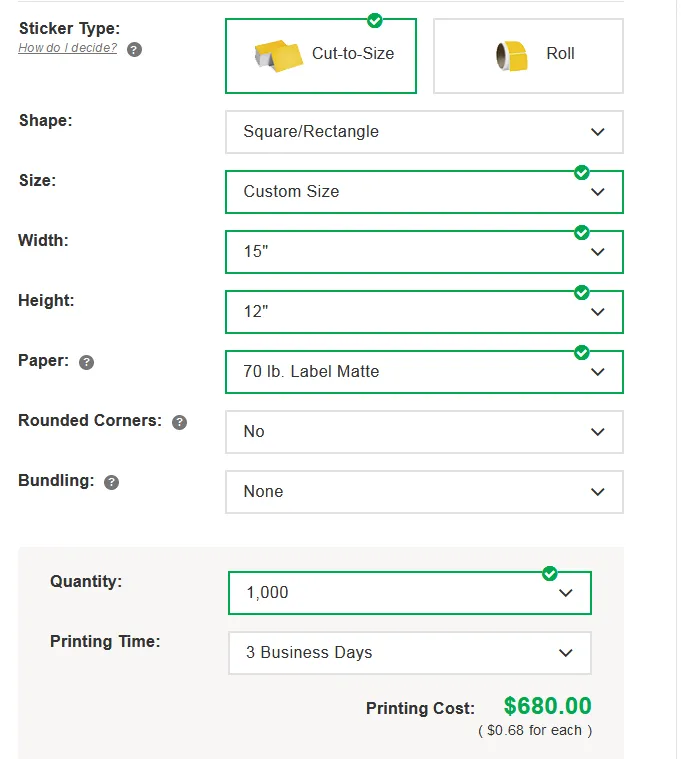Expand the Width dropdown set to 15"
681x759 pixels.
pos(424,252)
